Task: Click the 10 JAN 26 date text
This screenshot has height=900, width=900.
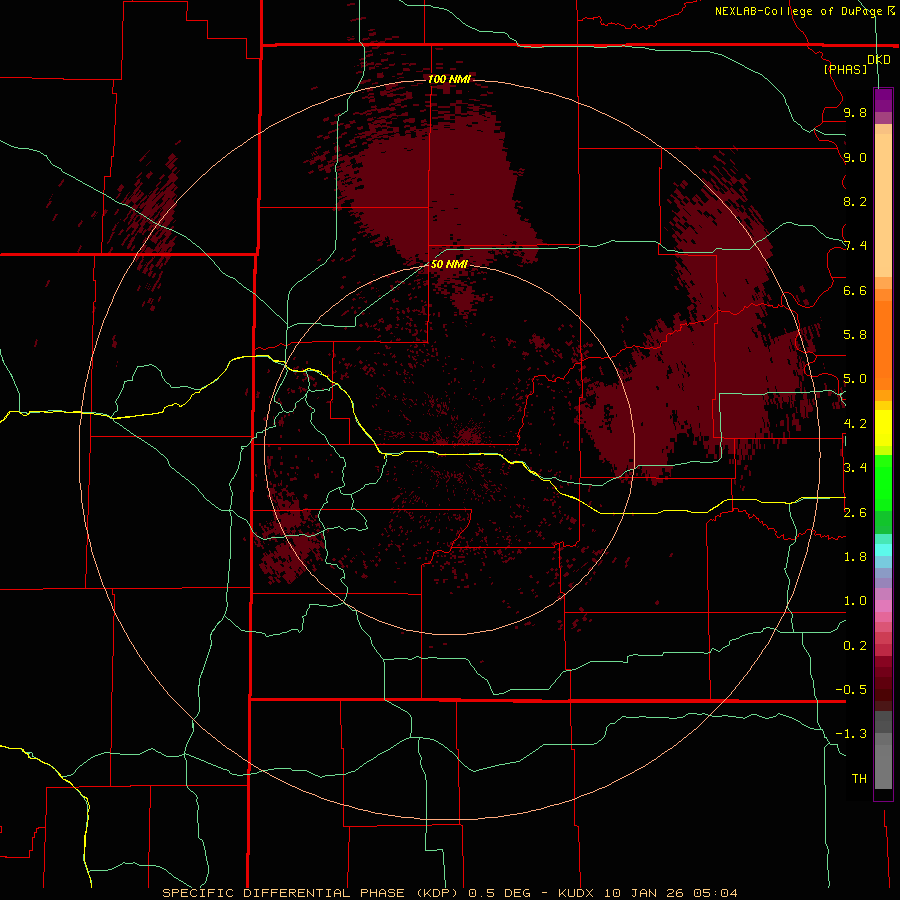Action: pyautogui.click(x=644, y=893)
